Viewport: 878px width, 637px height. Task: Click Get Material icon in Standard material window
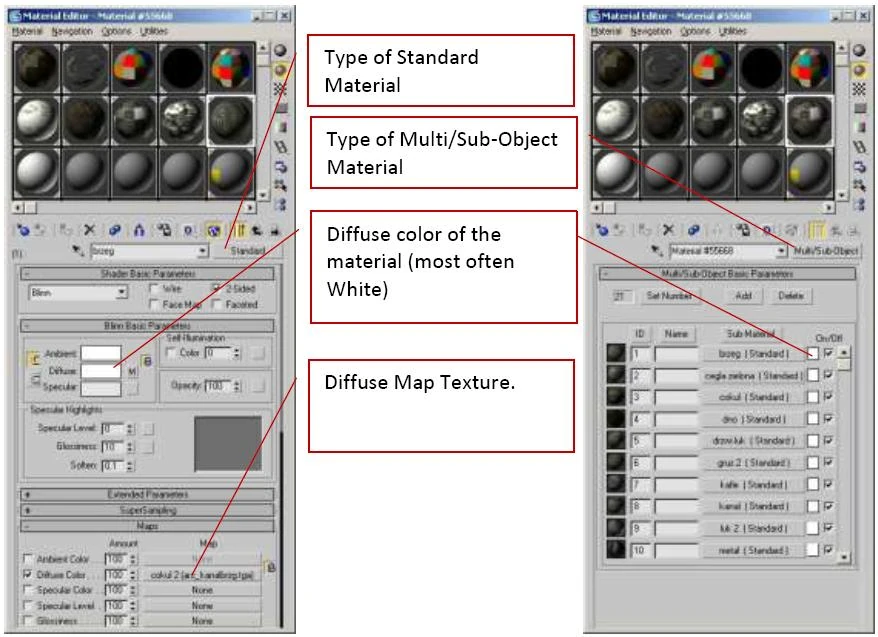tap(23, 230)
